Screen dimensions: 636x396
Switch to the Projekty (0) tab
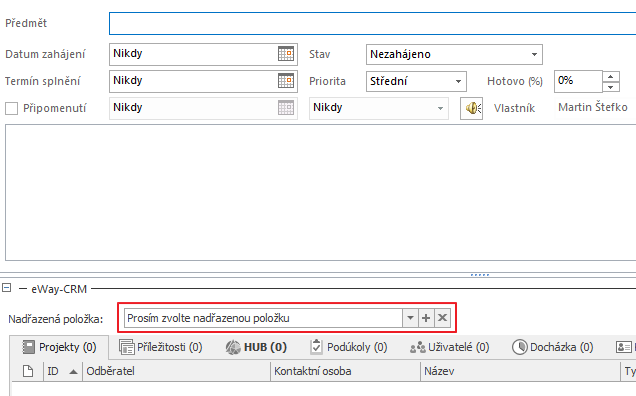coord(59,347)
